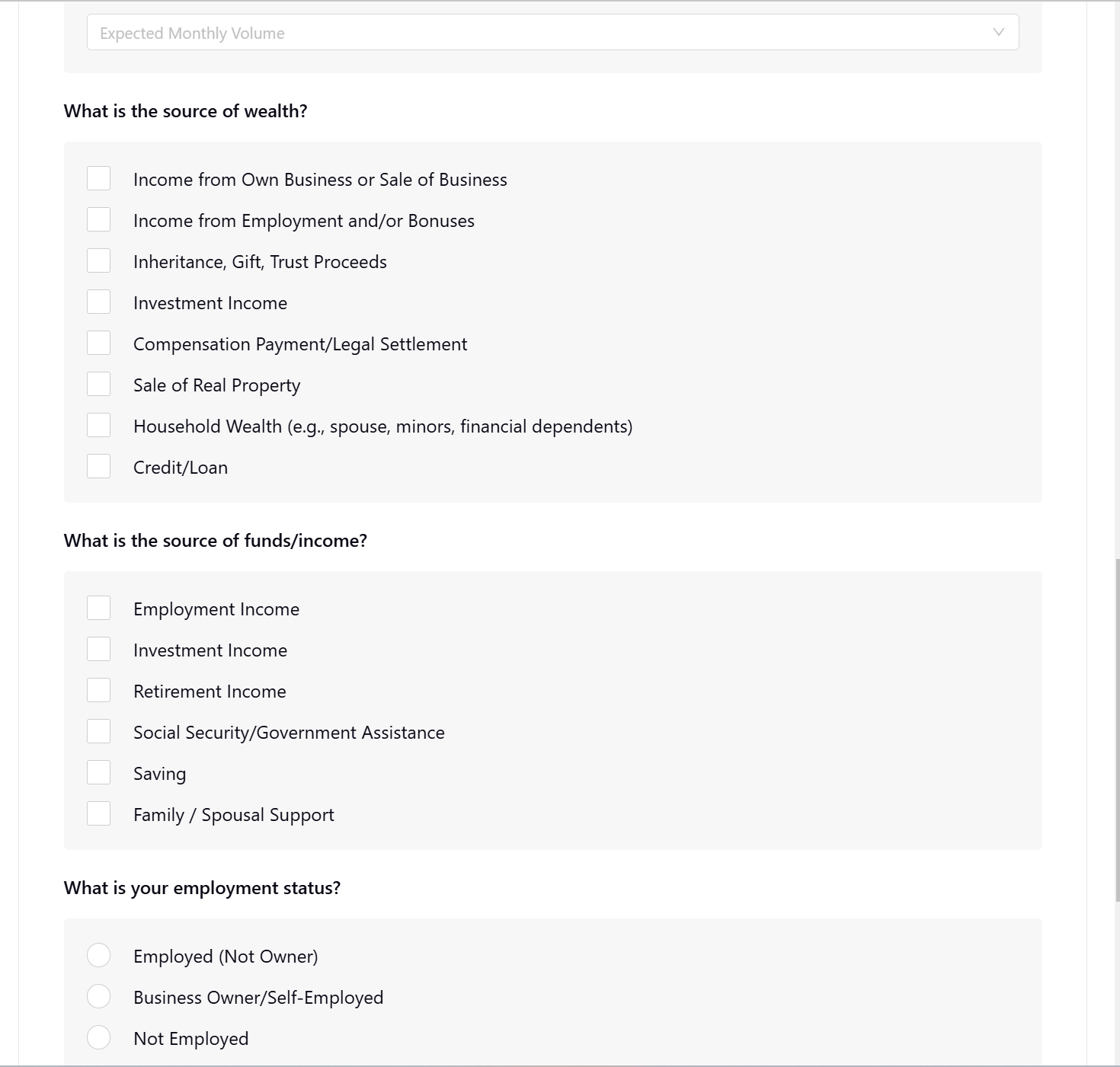This screenshot has height=1067, width=1120.
Task: Click the vertical page scrollbar
Action: point(1117,730)
